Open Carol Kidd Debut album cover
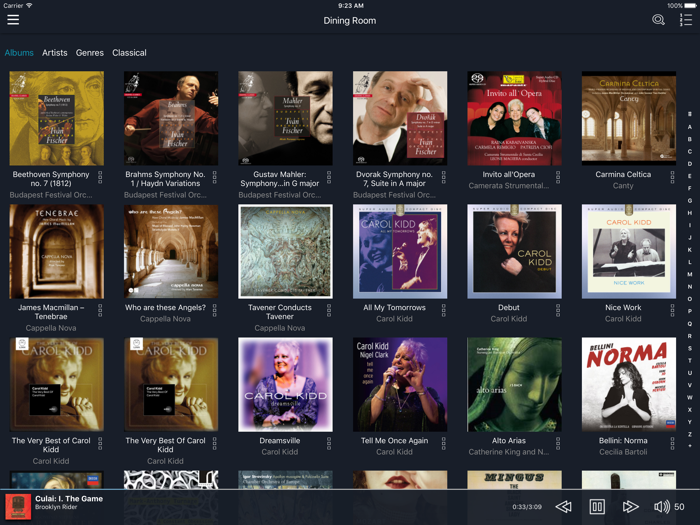 (x=514, y=251)
